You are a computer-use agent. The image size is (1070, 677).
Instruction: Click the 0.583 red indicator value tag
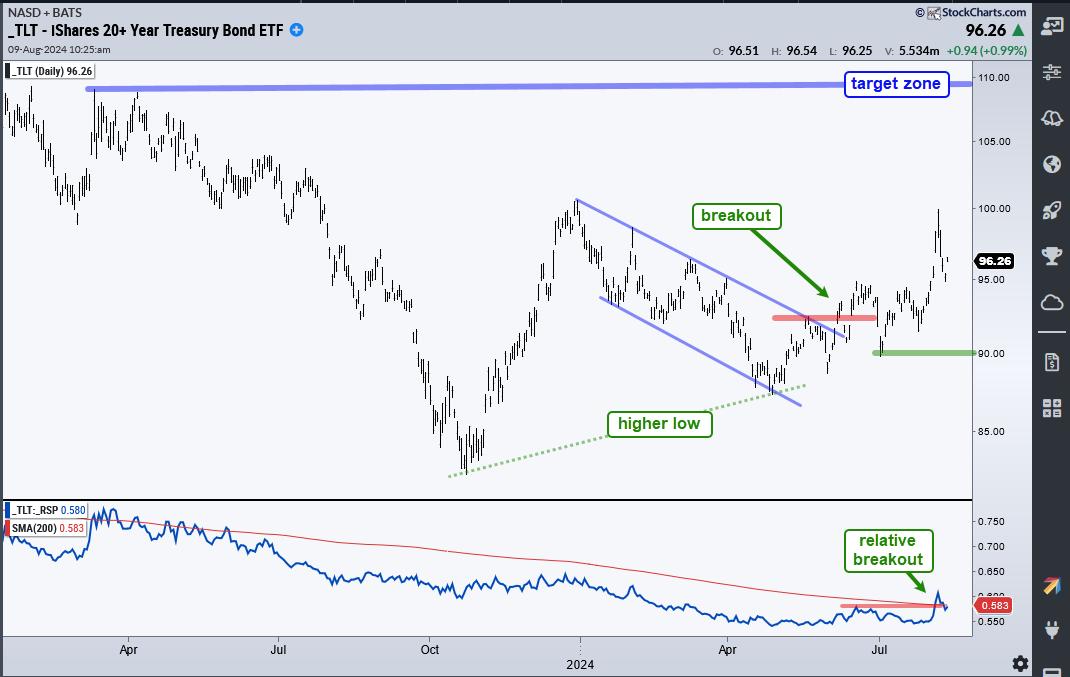pyautogui.click(x=994, y=605)
